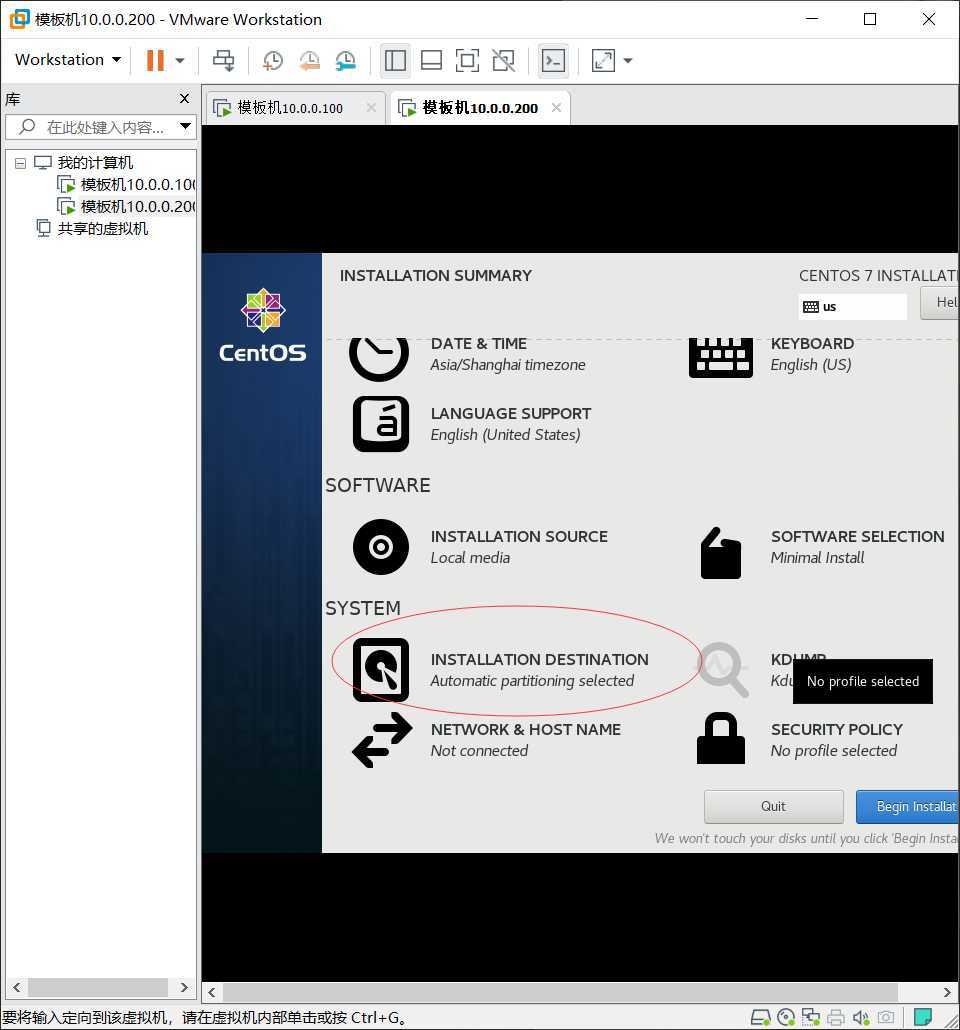
Task: Open the library search filter dropdown
Action: coord(185,126)
